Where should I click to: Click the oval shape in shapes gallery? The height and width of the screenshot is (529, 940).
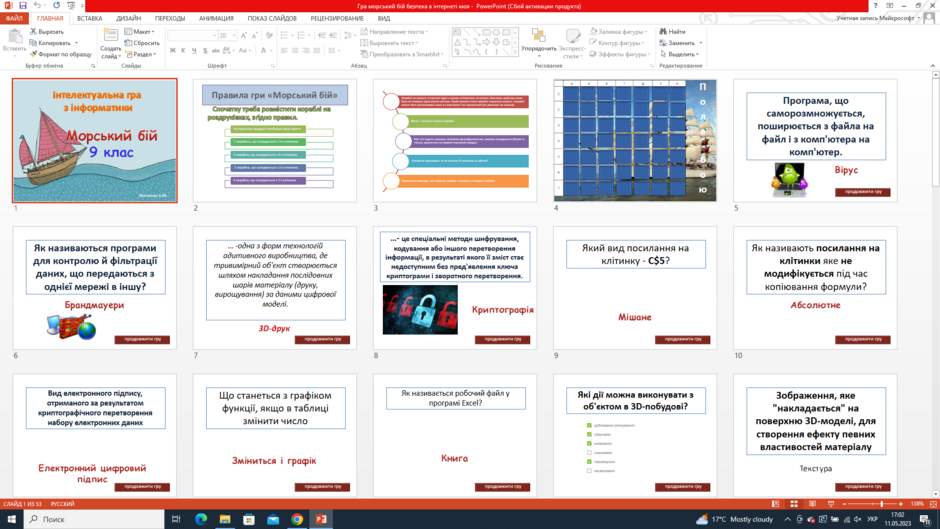[496, 32]
